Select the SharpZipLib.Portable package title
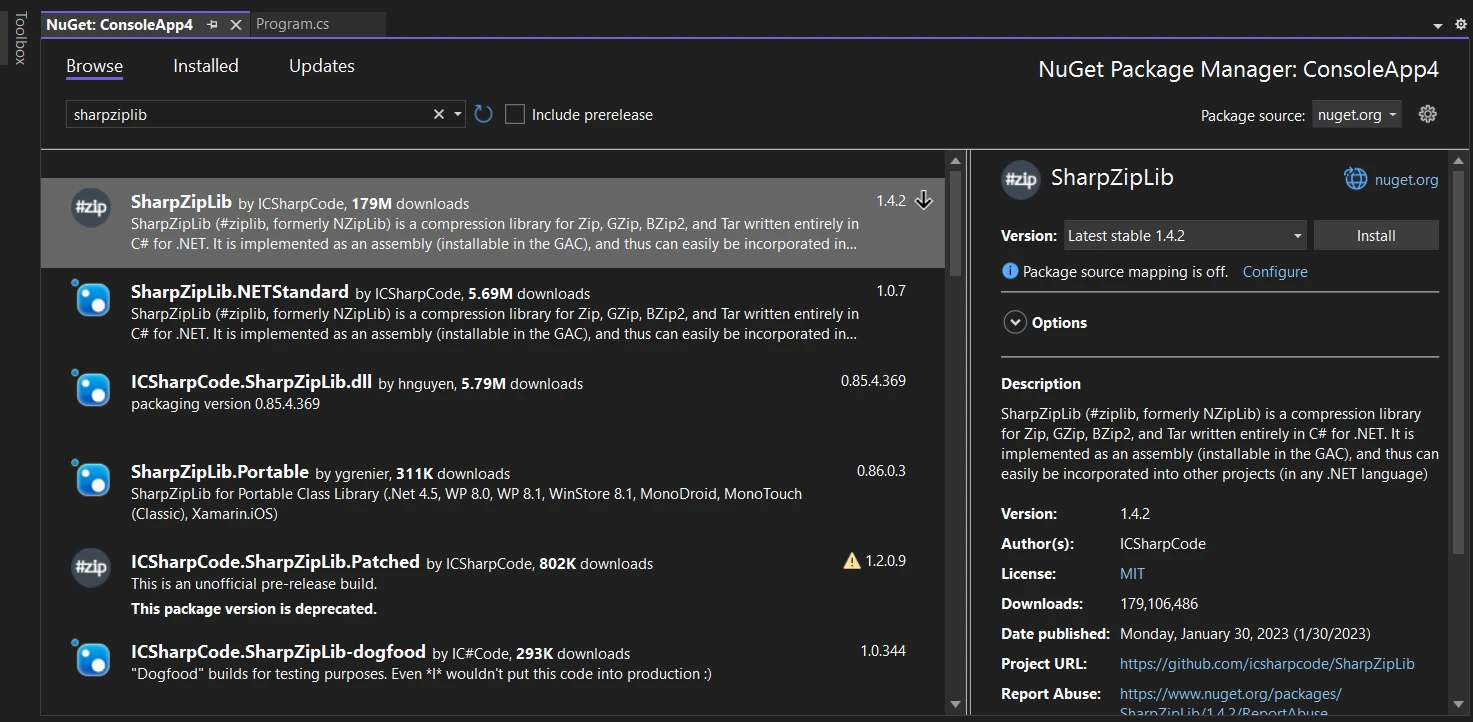 pyautogui.click(x=220, y=472)
